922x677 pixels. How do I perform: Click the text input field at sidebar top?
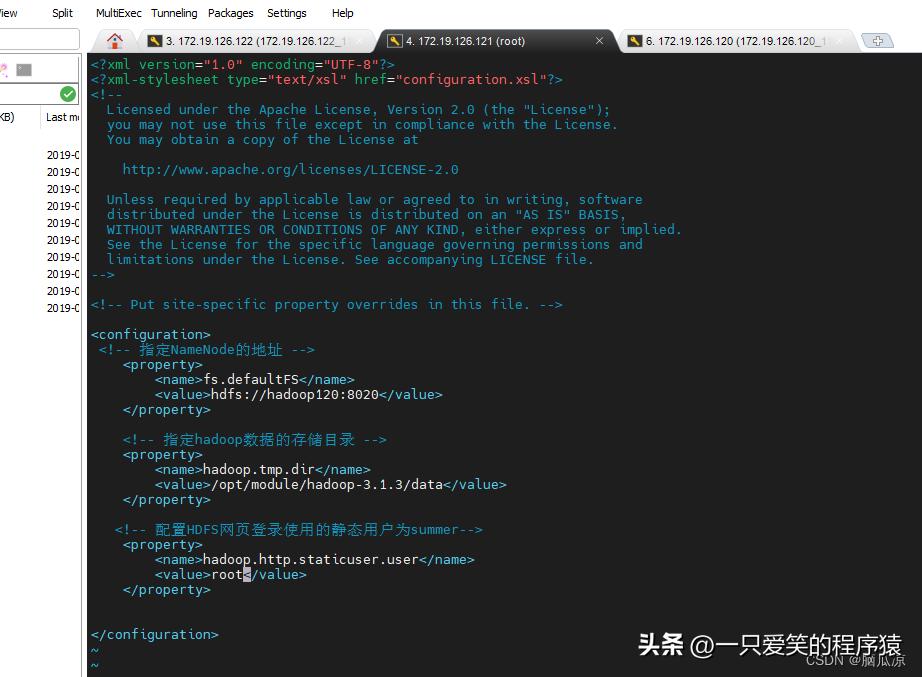[x=40, y=38]
